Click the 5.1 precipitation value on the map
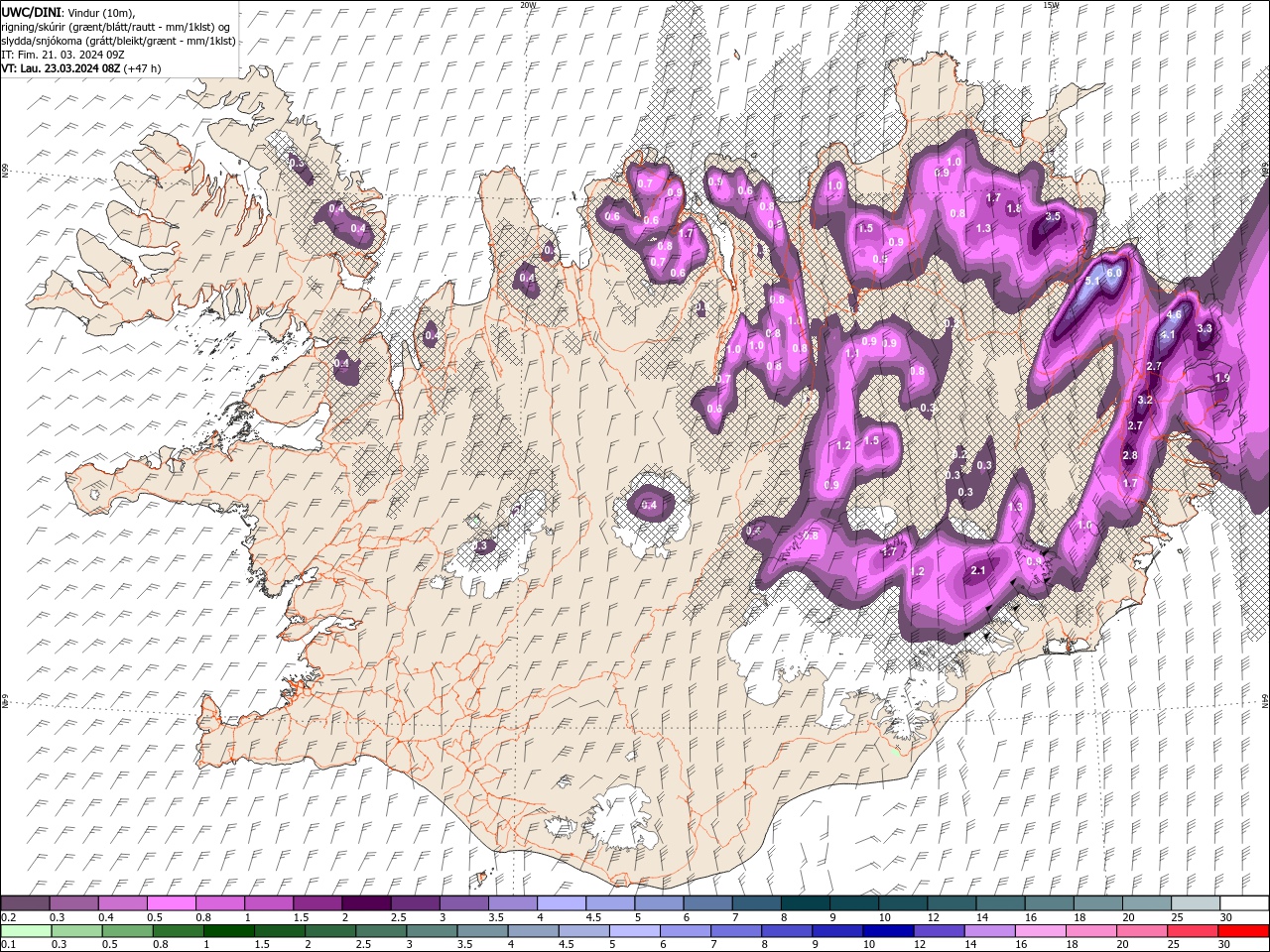This screenshot has width=1270, height=952. coord(1092,282)
